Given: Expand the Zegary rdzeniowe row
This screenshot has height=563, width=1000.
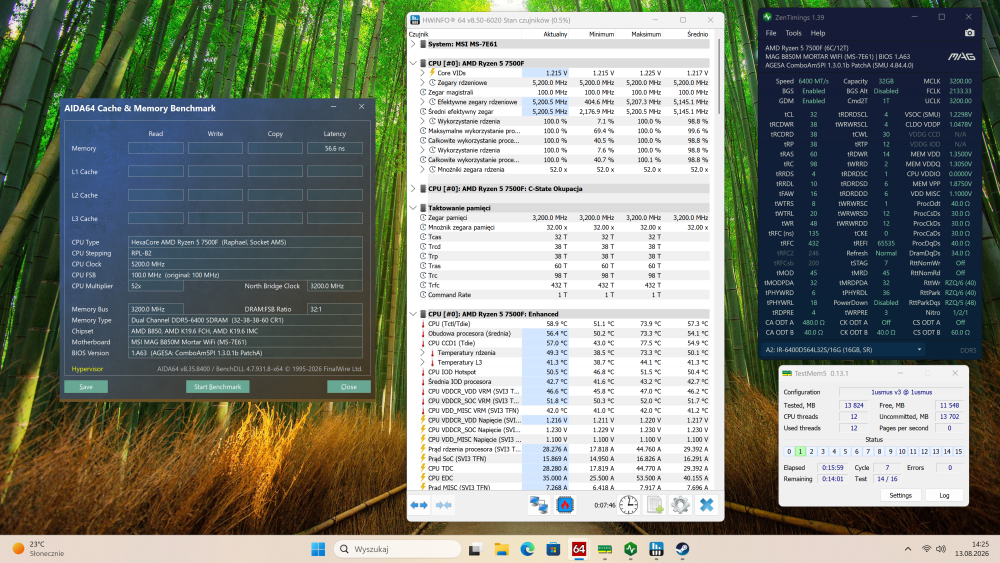Looking at the screenshot, I should point(422,82).
